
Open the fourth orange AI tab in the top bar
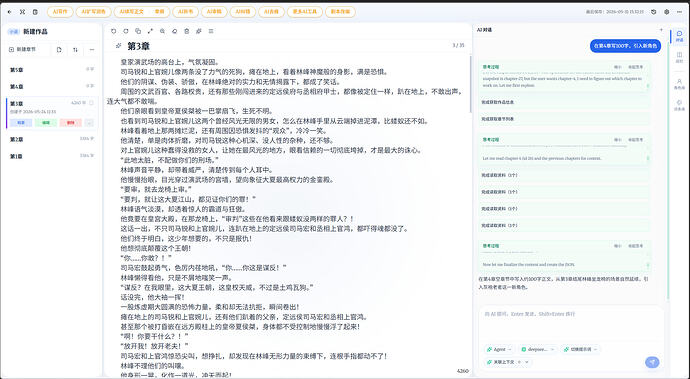coord(185,12)
